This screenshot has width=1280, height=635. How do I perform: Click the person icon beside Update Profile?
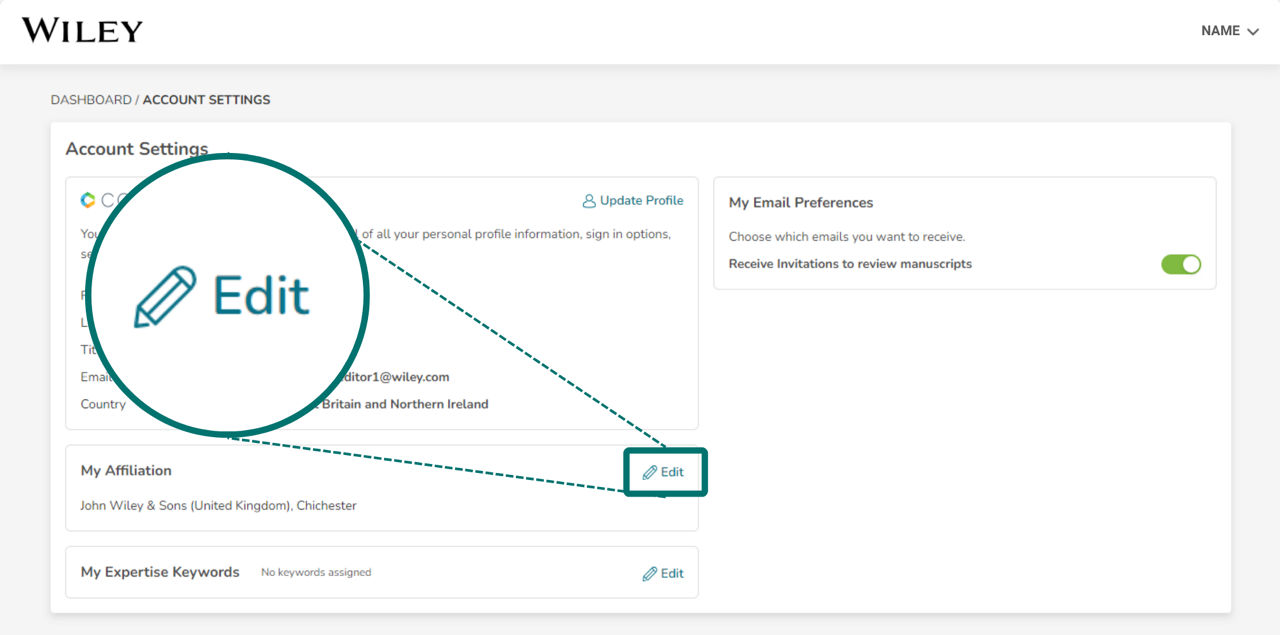(x=589, y=201)
